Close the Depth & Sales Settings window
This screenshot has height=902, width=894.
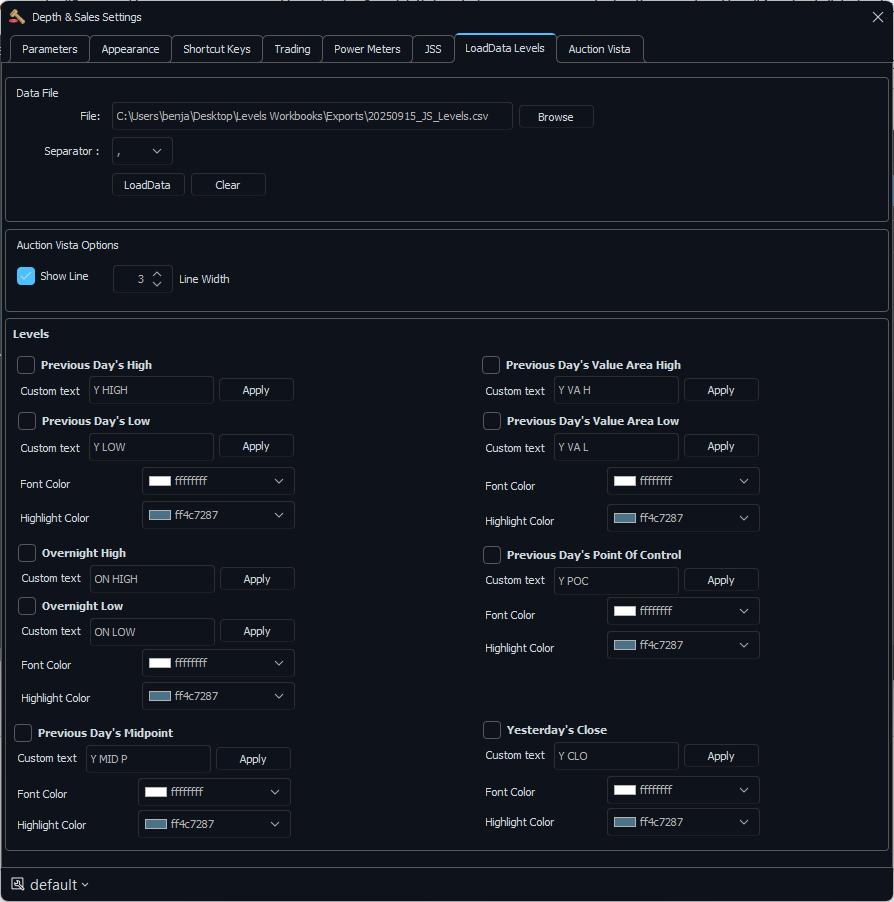click(877, 17)
